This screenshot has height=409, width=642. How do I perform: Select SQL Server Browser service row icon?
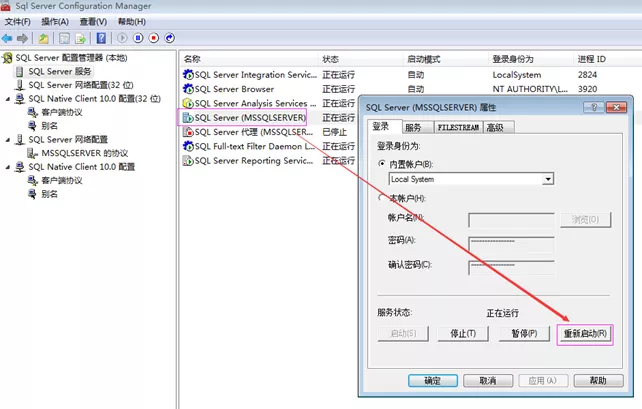[x=188, y=89]
